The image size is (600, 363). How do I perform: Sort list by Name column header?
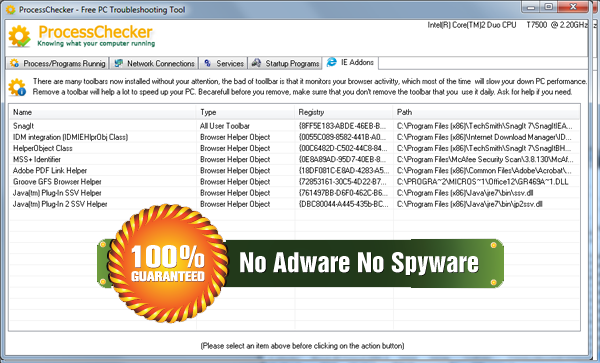coord(103,112)
